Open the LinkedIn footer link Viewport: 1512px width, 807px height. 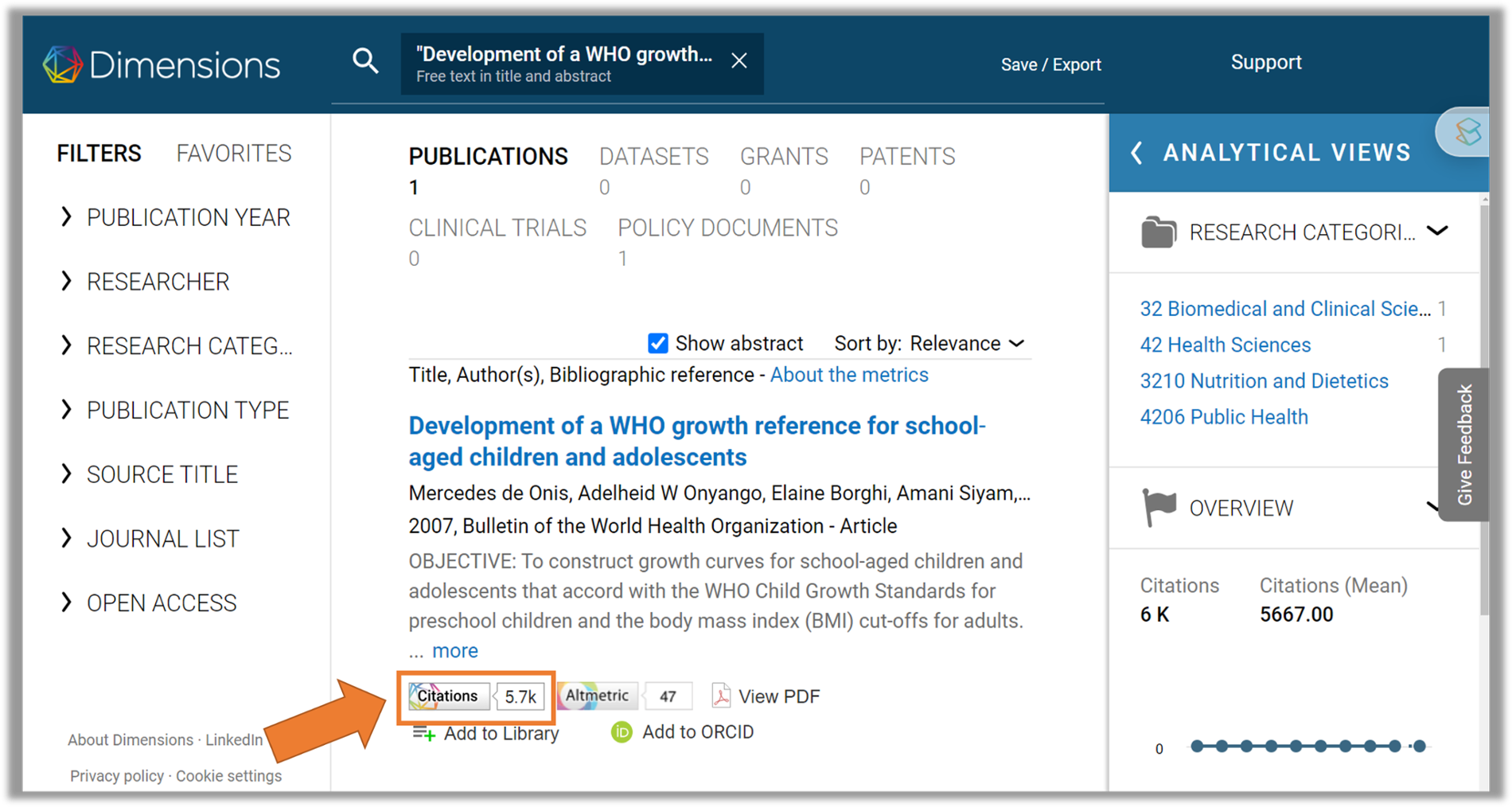click(234, 740)
